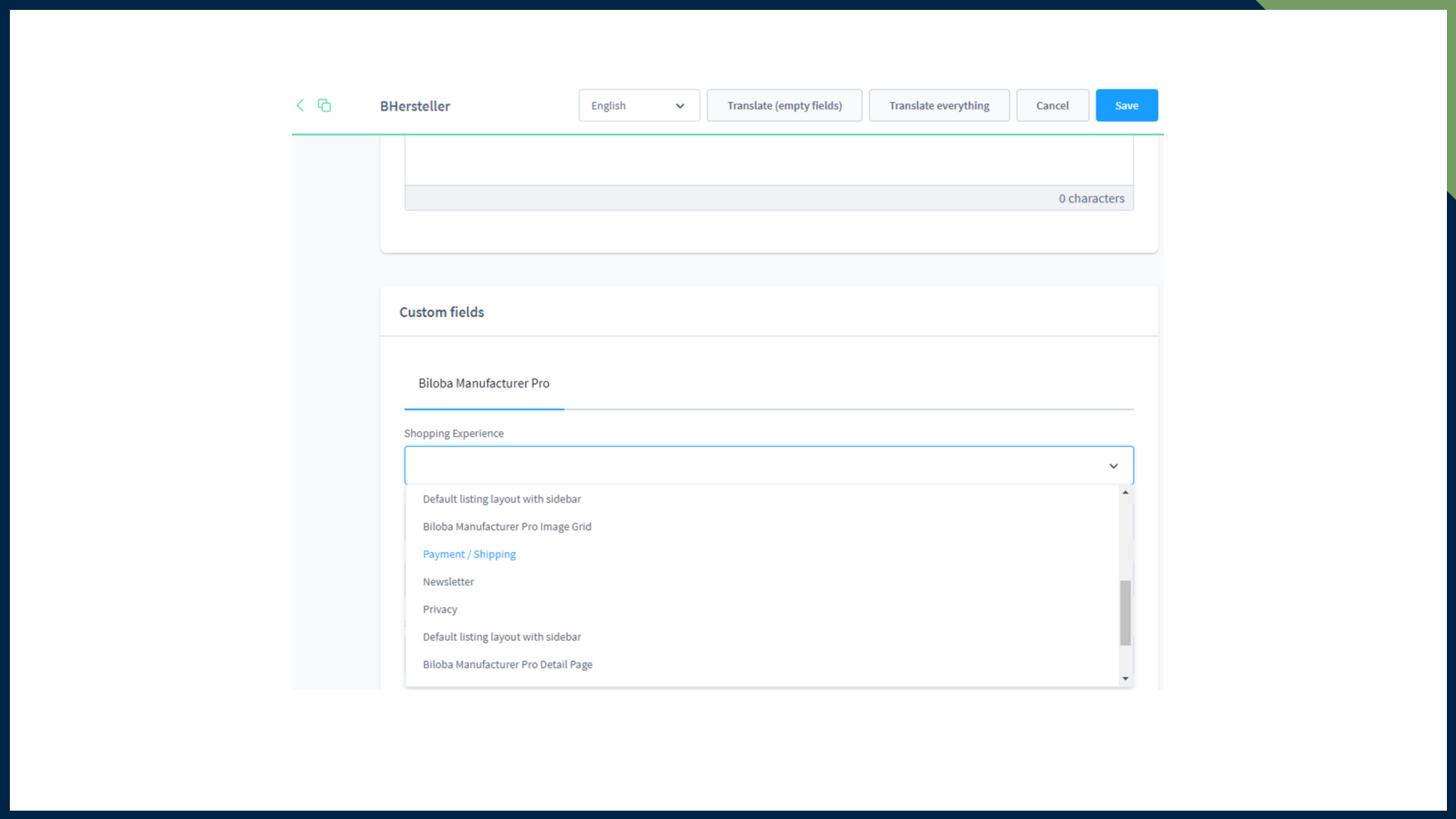Click the dropdown list scrollbar thumb
This screenshot has width=1456, height=819.
click(1125, 613)
